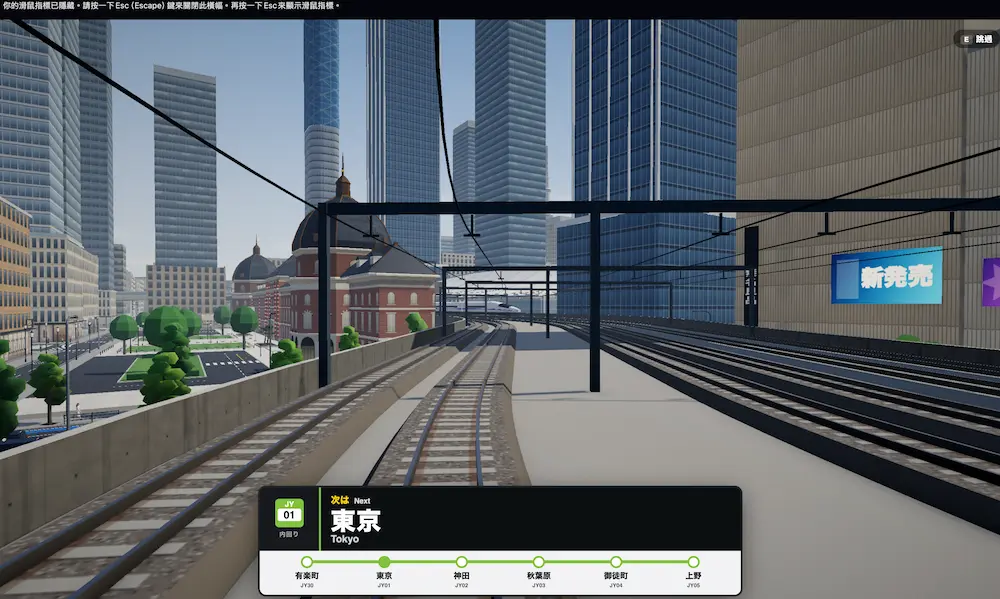
Task: Click the 'Tokyo' English station name
Action: tap(344, 539)
